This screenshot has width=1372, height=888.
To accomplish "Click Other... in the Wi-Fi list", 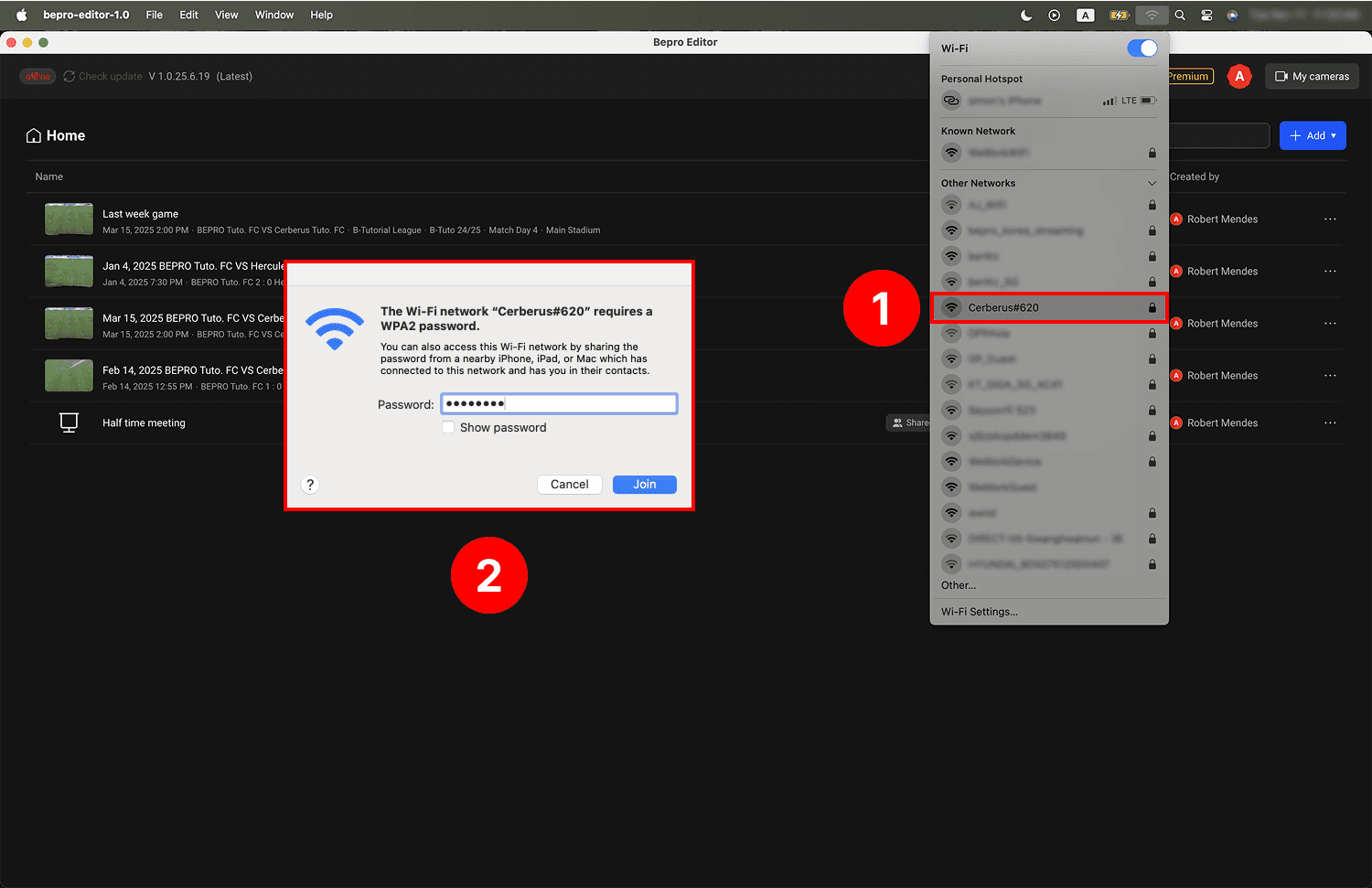I will pyautogui.click(x=959, y=585).
